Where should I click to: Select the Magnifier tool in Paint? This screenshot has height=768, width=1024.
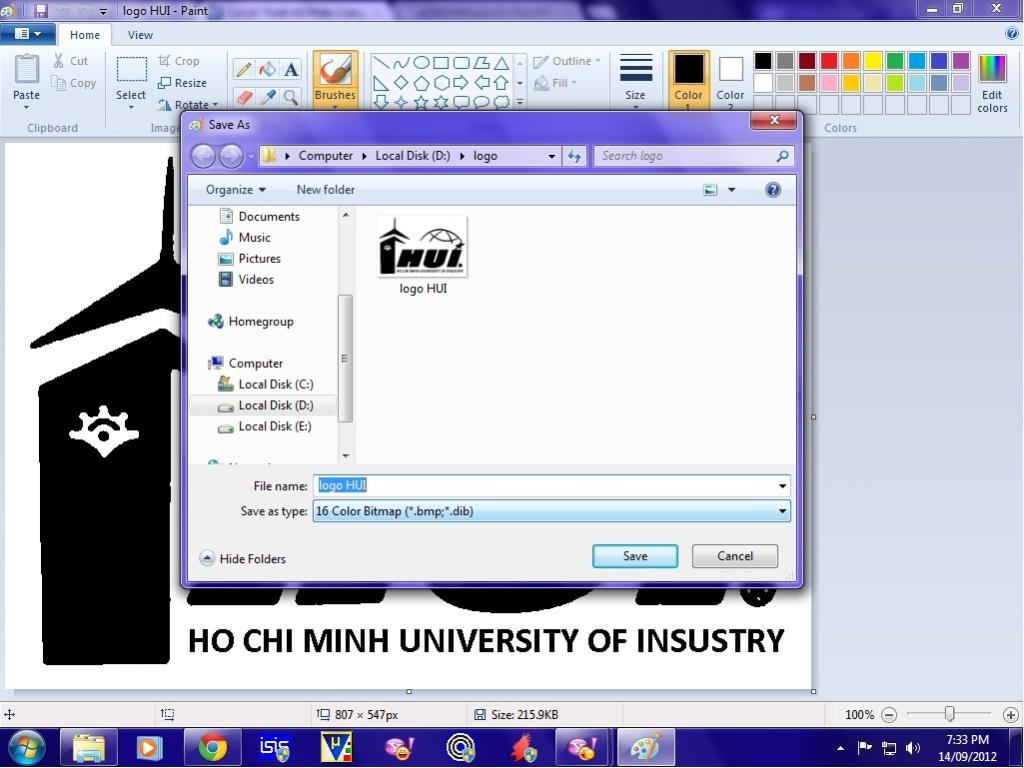(x=291, y=97)
